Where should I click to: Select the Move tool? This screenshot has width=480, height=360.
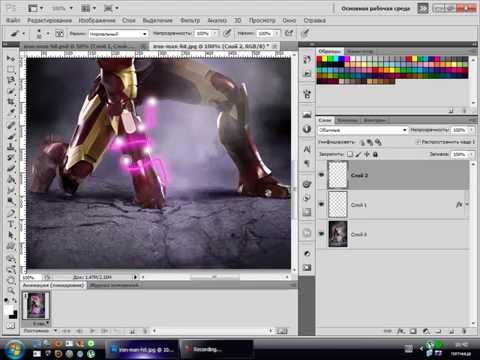[x=11, y=59]
